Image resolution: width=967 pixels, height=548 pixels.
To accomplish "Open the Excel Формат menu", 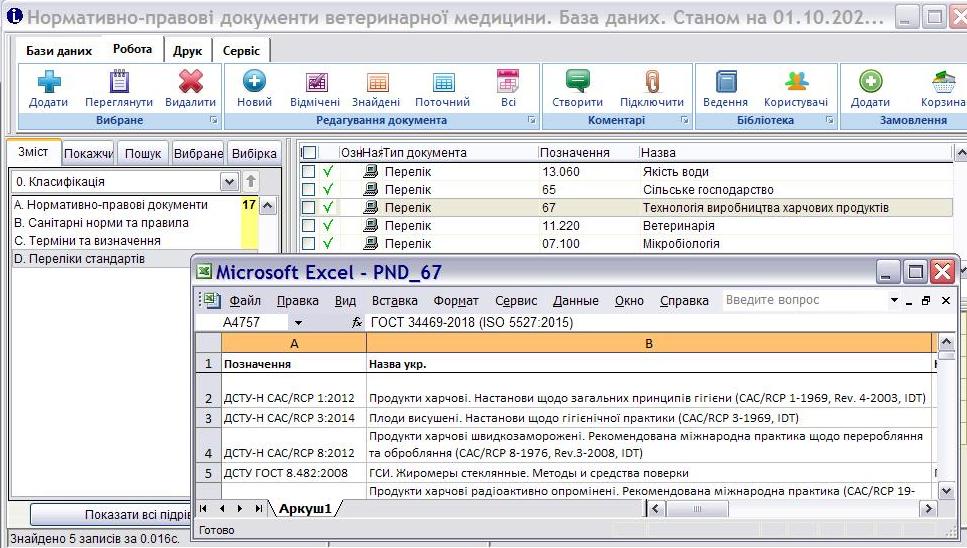I will [456, 301].
